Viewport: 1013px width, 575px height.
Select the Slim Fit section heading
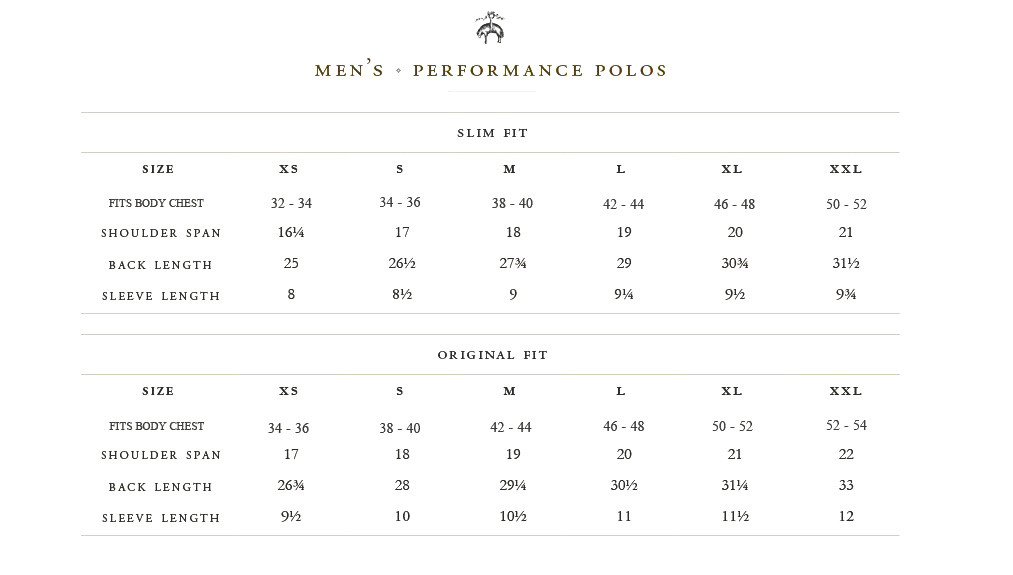pyautogui.click(x=492, y=133)
